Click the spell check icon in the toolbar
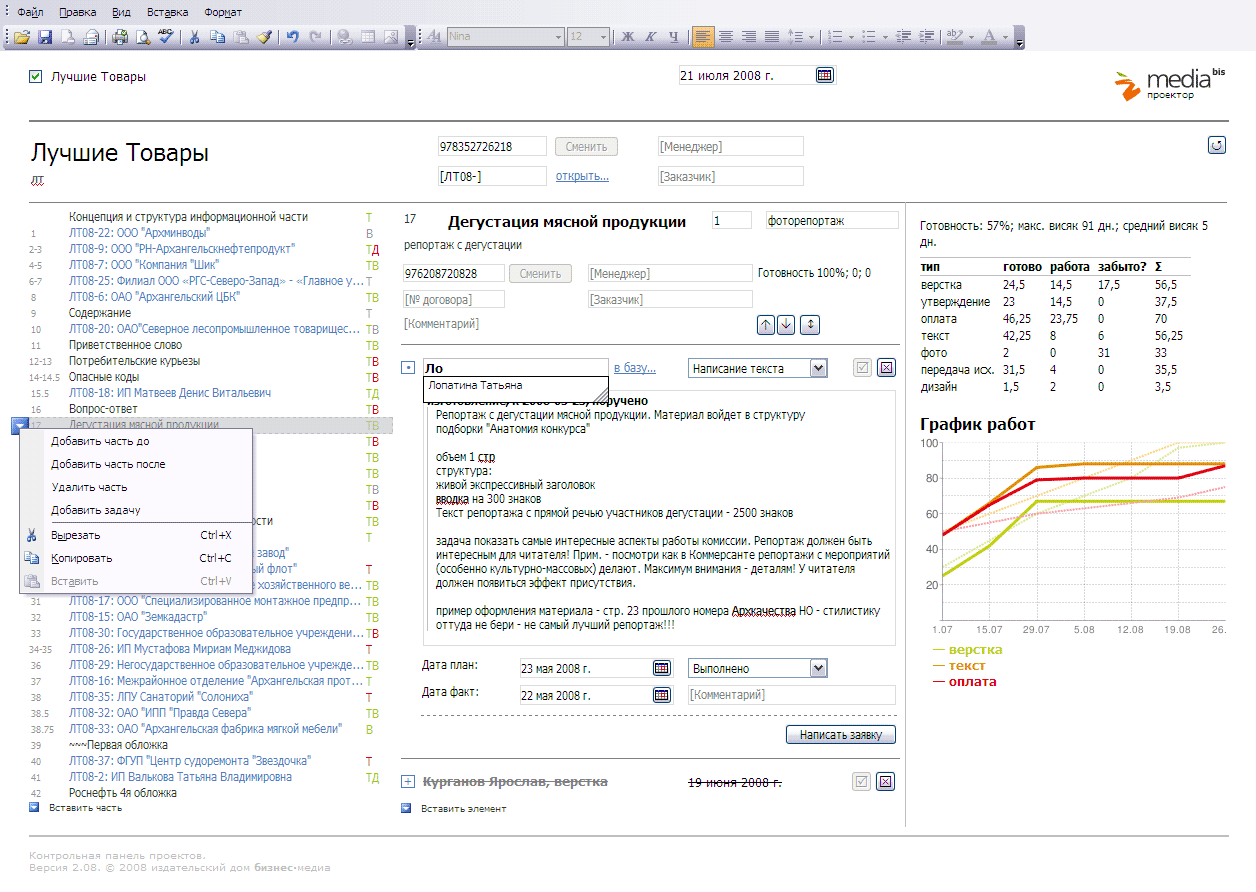This screenshot has height=892, width=1256. pos(166,37)
